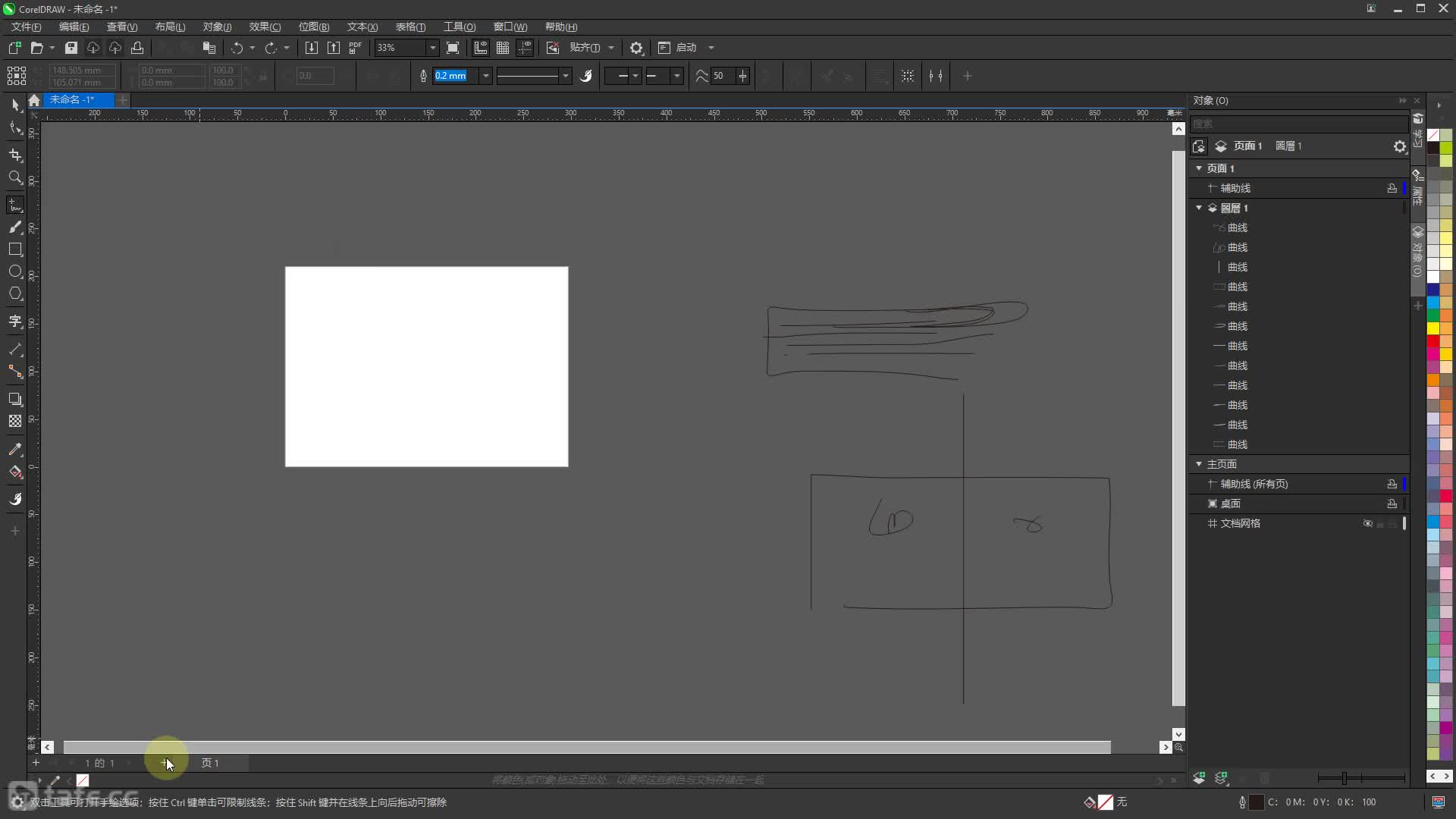The width and height of the screenshot is (1456, 819).
Task: Open the outline width dropdown arrow
Action: pos(485,76)
